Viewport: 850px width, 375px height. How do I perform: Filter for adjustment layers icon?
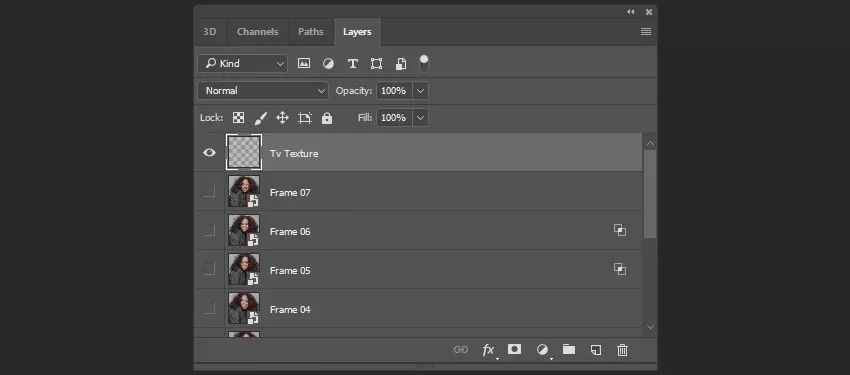point(329,63)
